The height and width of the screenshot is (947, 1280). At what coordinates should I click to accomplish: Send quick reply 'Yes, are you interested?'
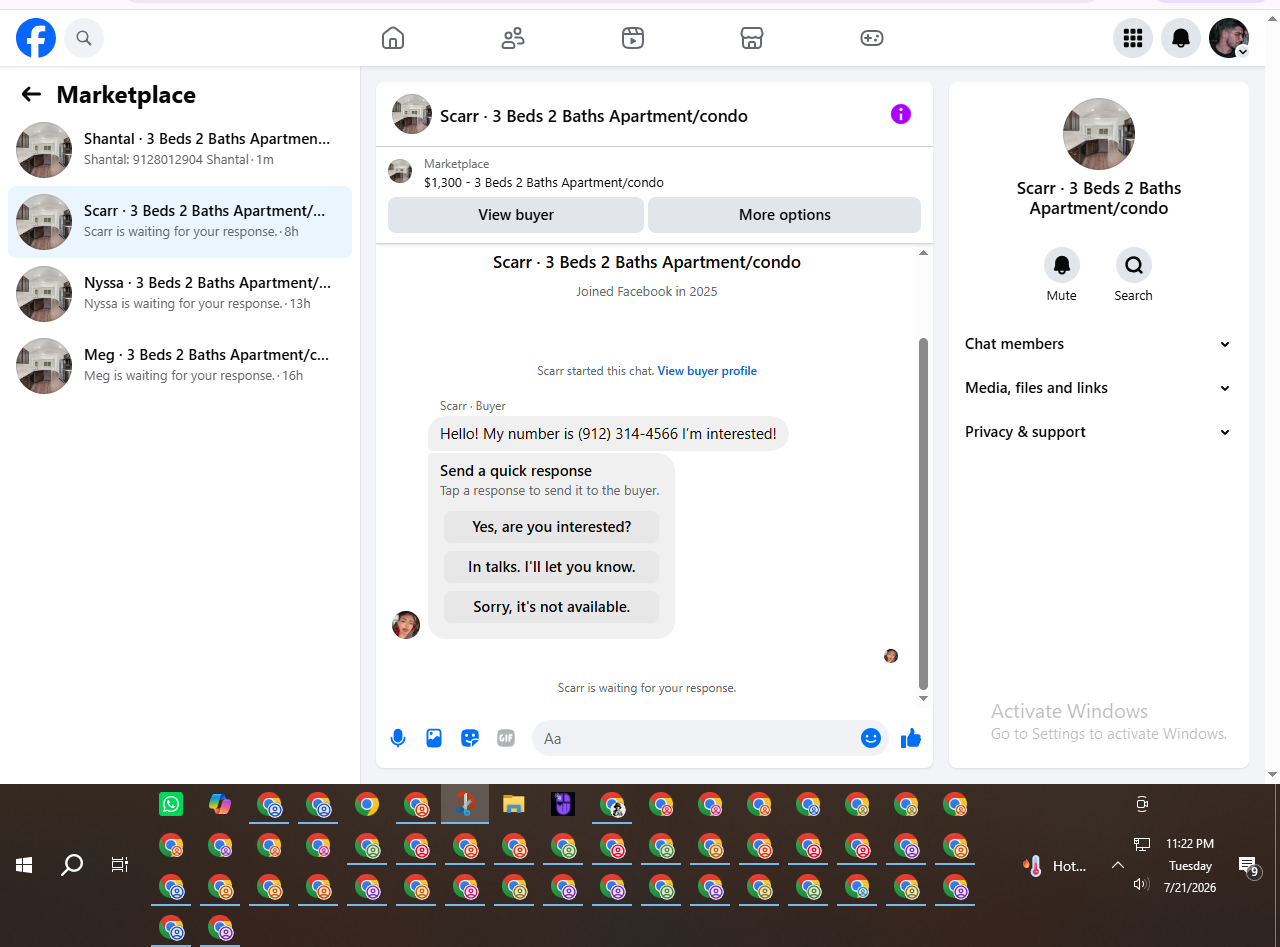tap(552, 527)
